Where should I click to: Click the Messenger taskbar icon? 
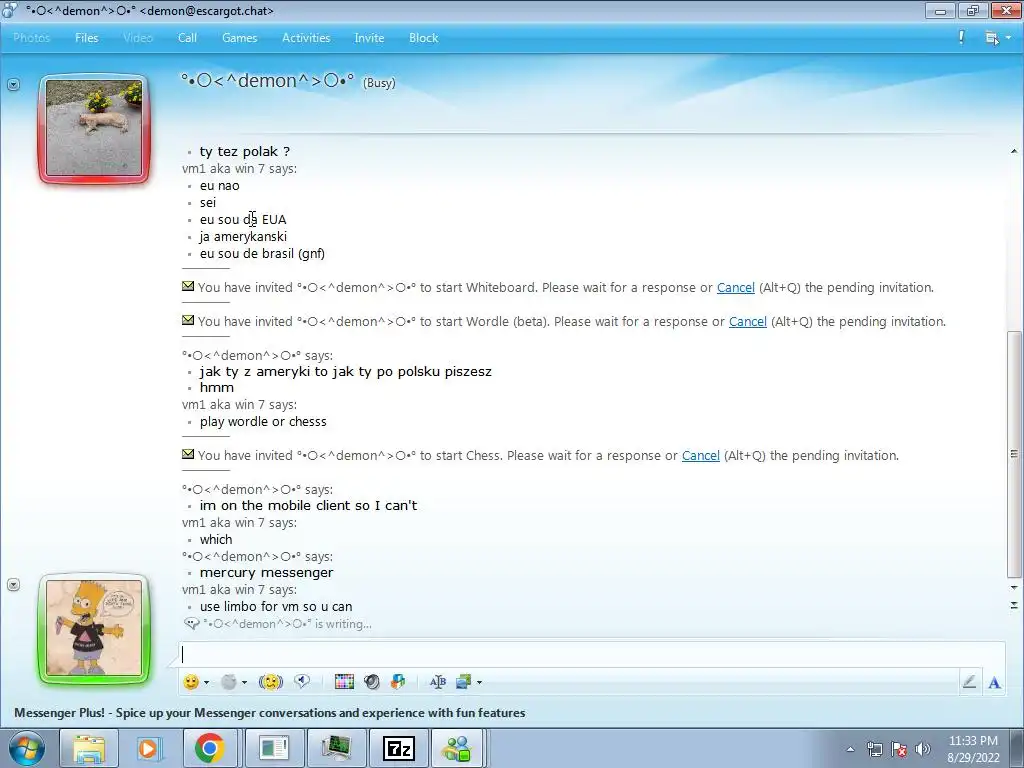click(457, 748)
